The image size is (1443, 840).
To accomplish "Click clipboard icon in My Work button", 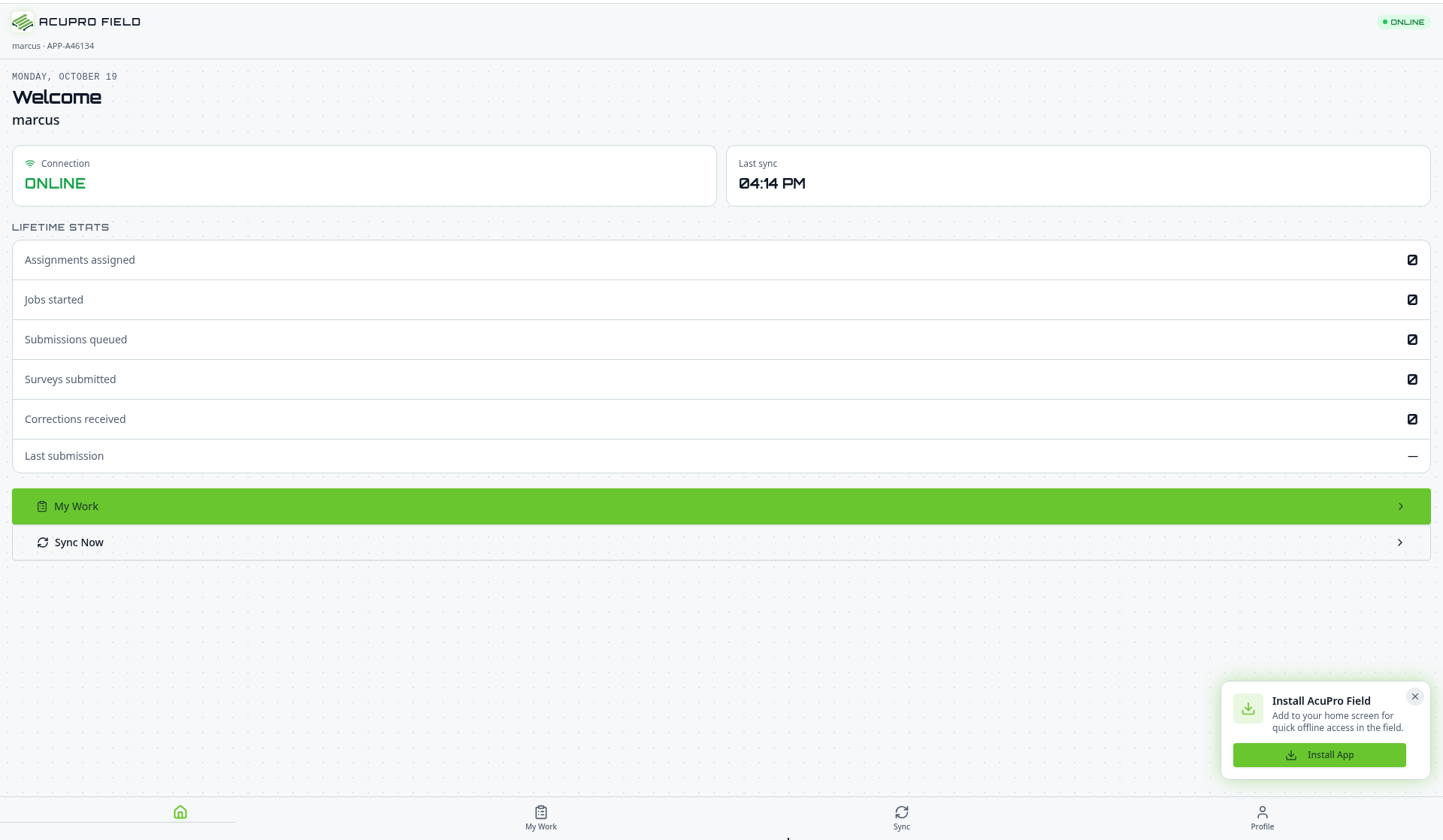I will tap(42, 506).
